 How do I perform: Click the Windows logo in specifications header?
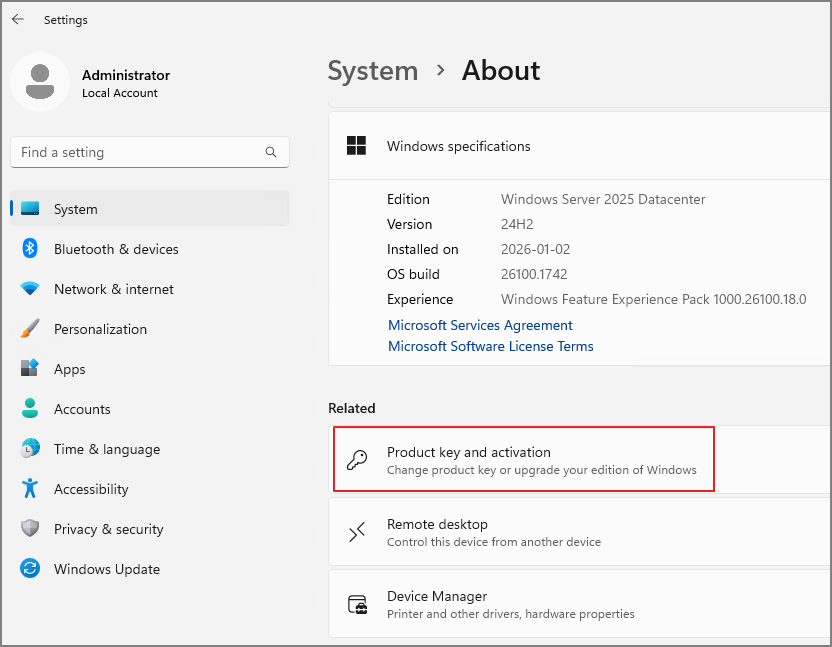(356, 145)
